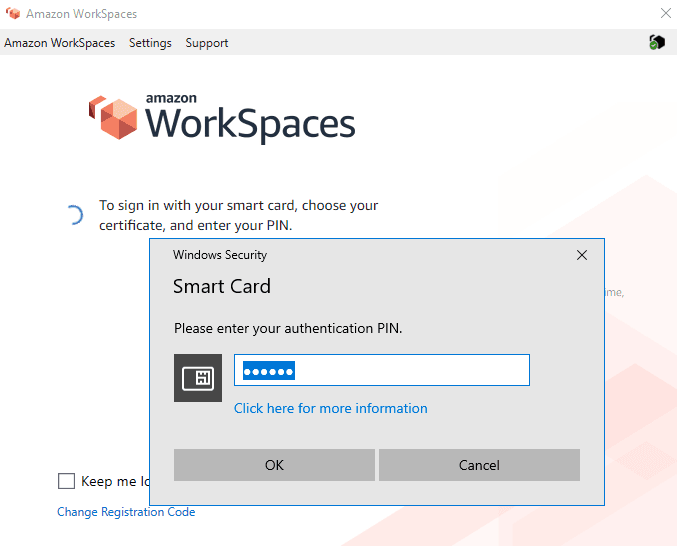Click the "Smart Card" dialog heading

pos(222,286)
